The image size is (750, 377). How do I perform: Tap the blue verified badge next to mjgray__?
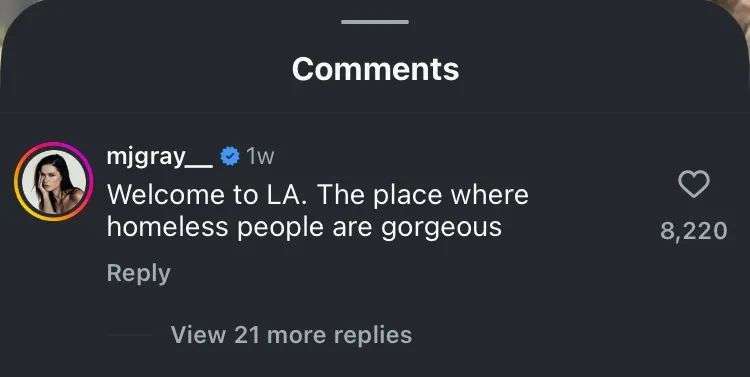click(x=230, y=156)
